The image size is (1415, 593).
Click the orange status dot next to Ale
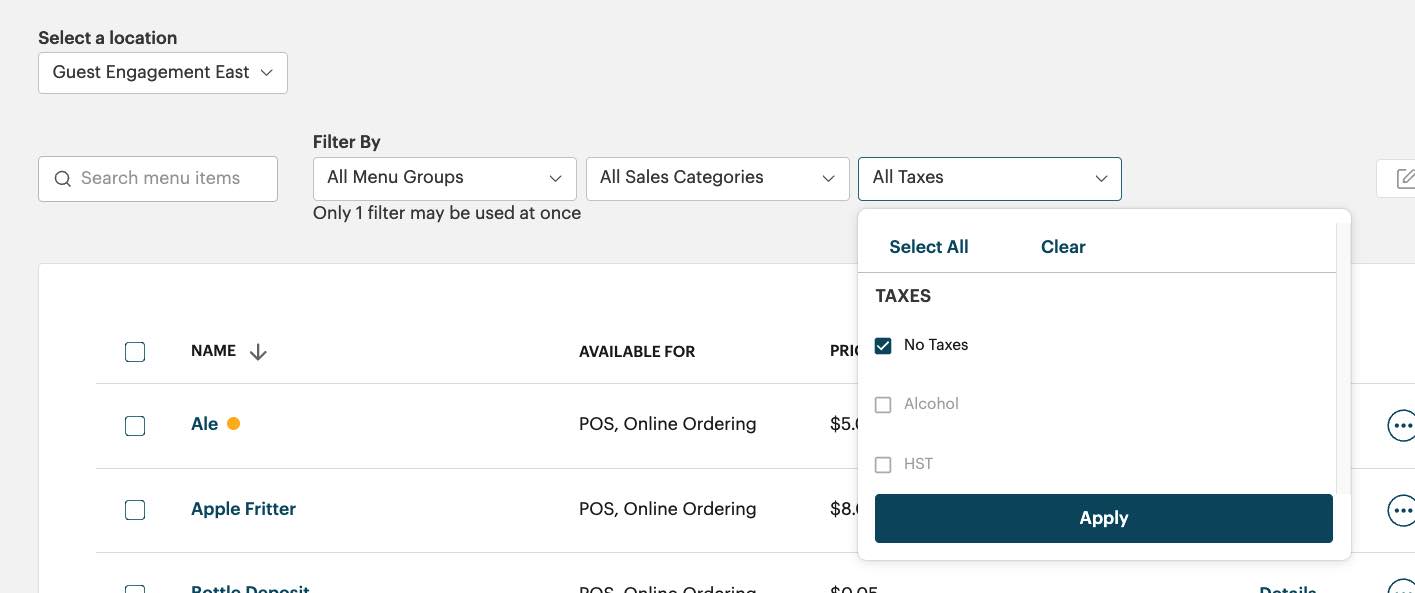pyautogui.click(x=233, y=423)
